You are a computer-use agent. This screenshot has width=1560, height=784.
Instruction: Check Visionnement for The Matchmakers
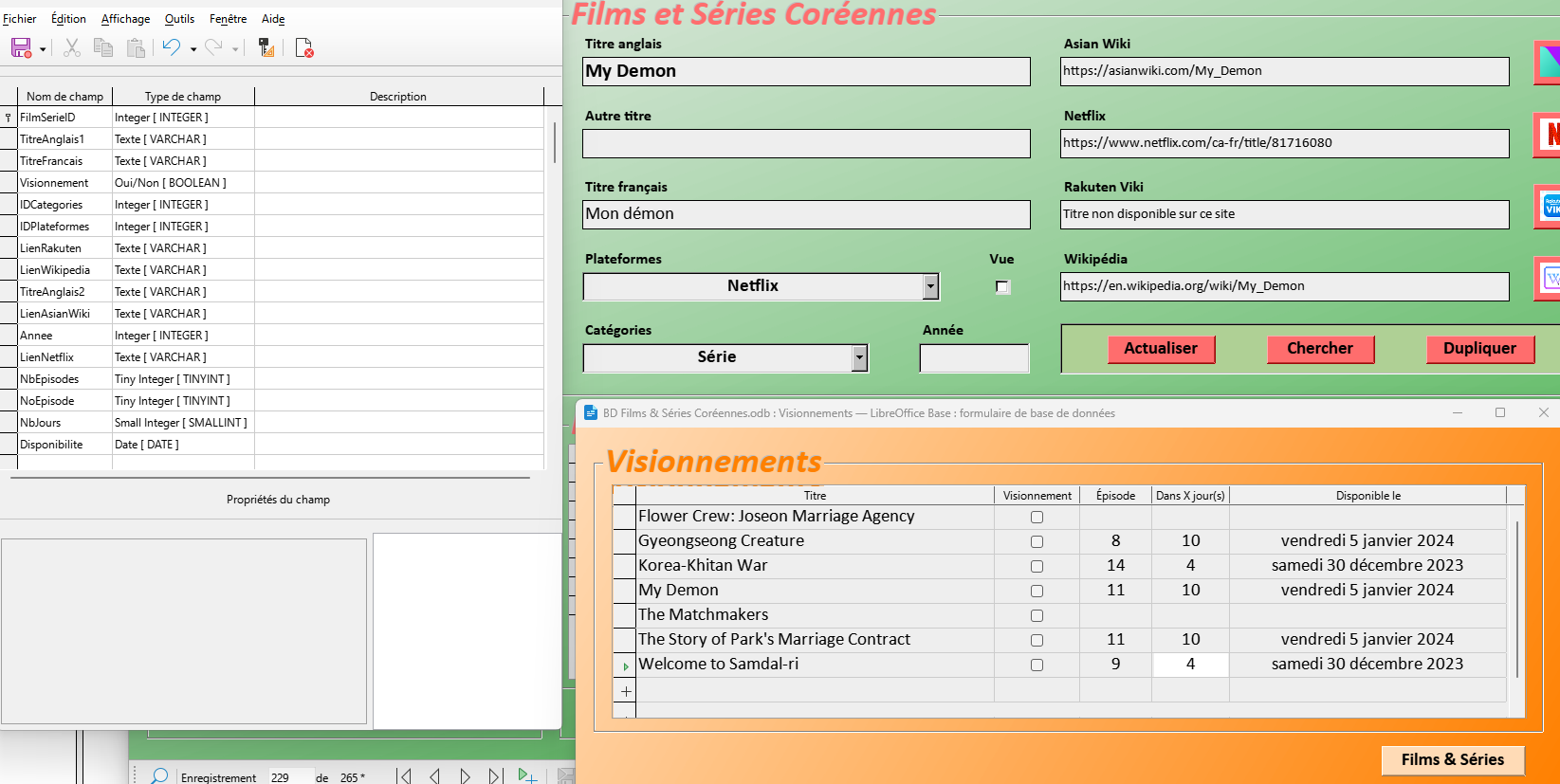1037,616
